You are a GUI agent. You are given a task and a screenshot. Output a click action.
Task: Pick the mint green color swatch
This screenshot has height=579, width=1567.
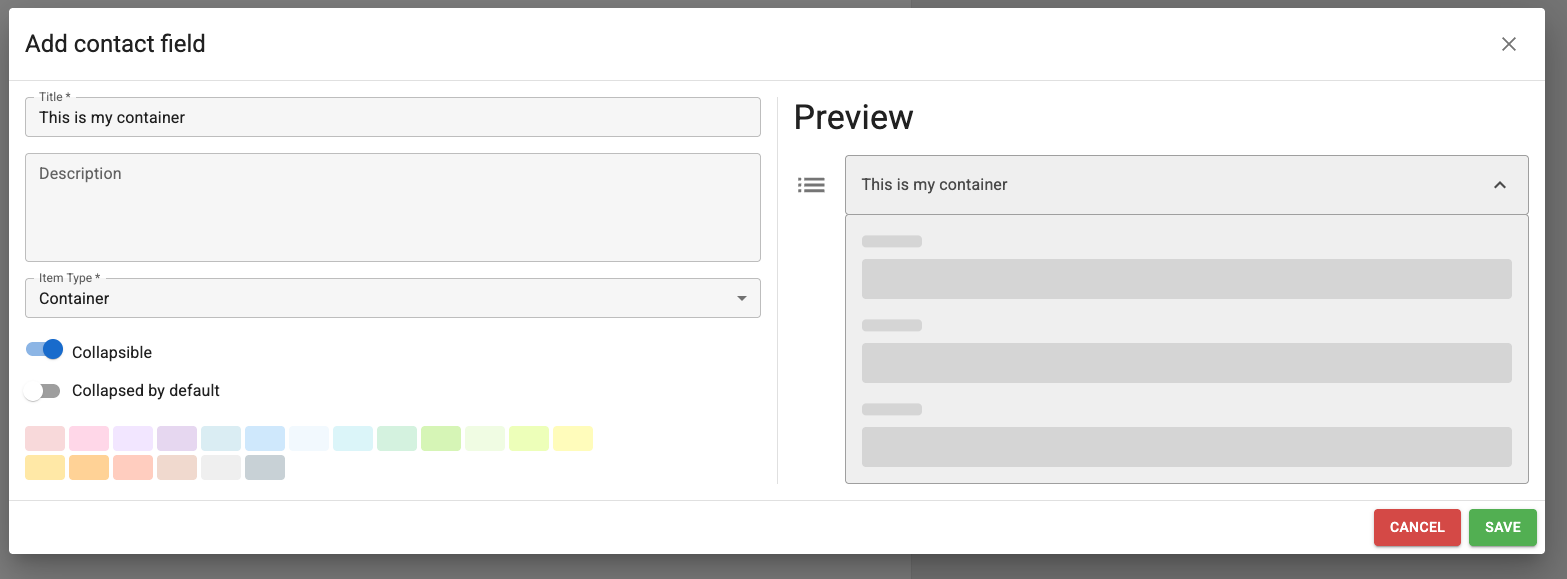(x=397, y=438)
